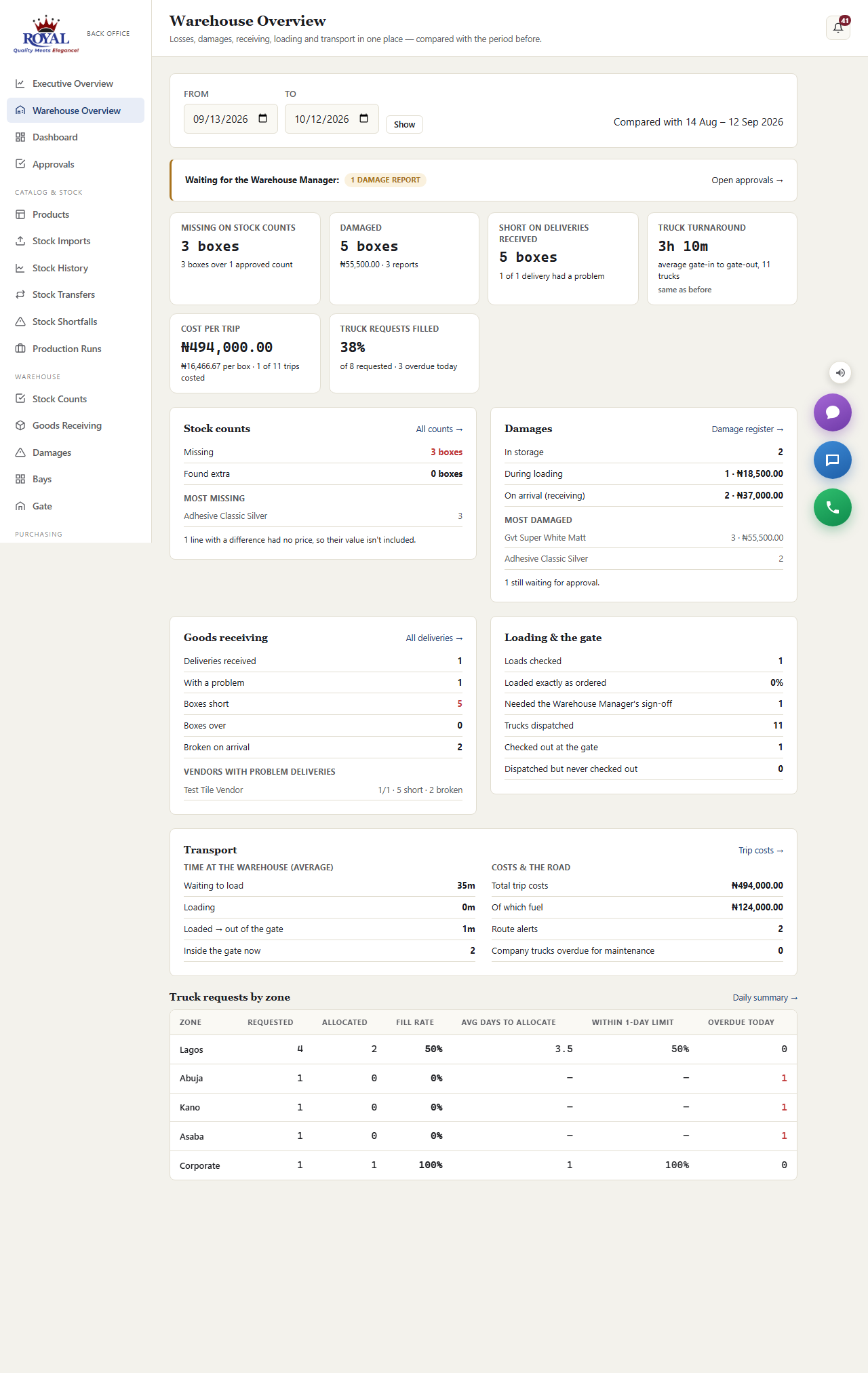
Task: Click the Corporate zone row
Action: coord(484,1165)
